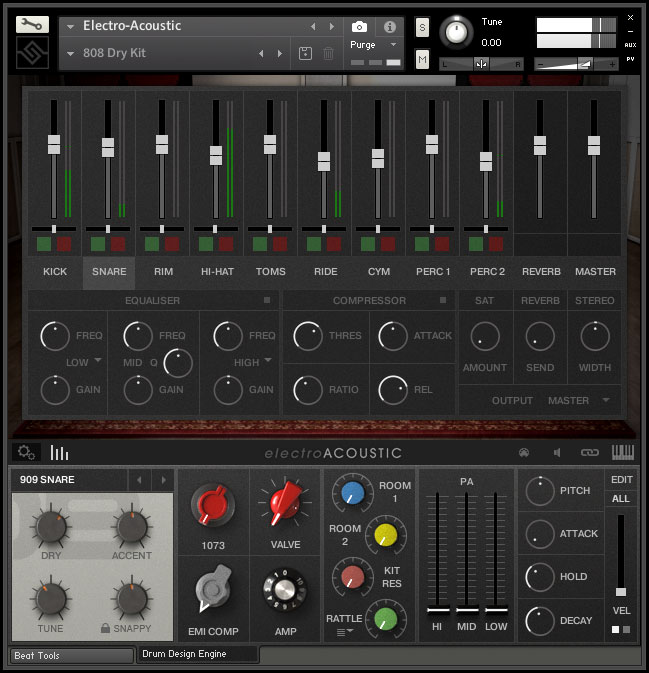Expand the Purge dropdown menu
649x673 pixels.
point(374,45)
